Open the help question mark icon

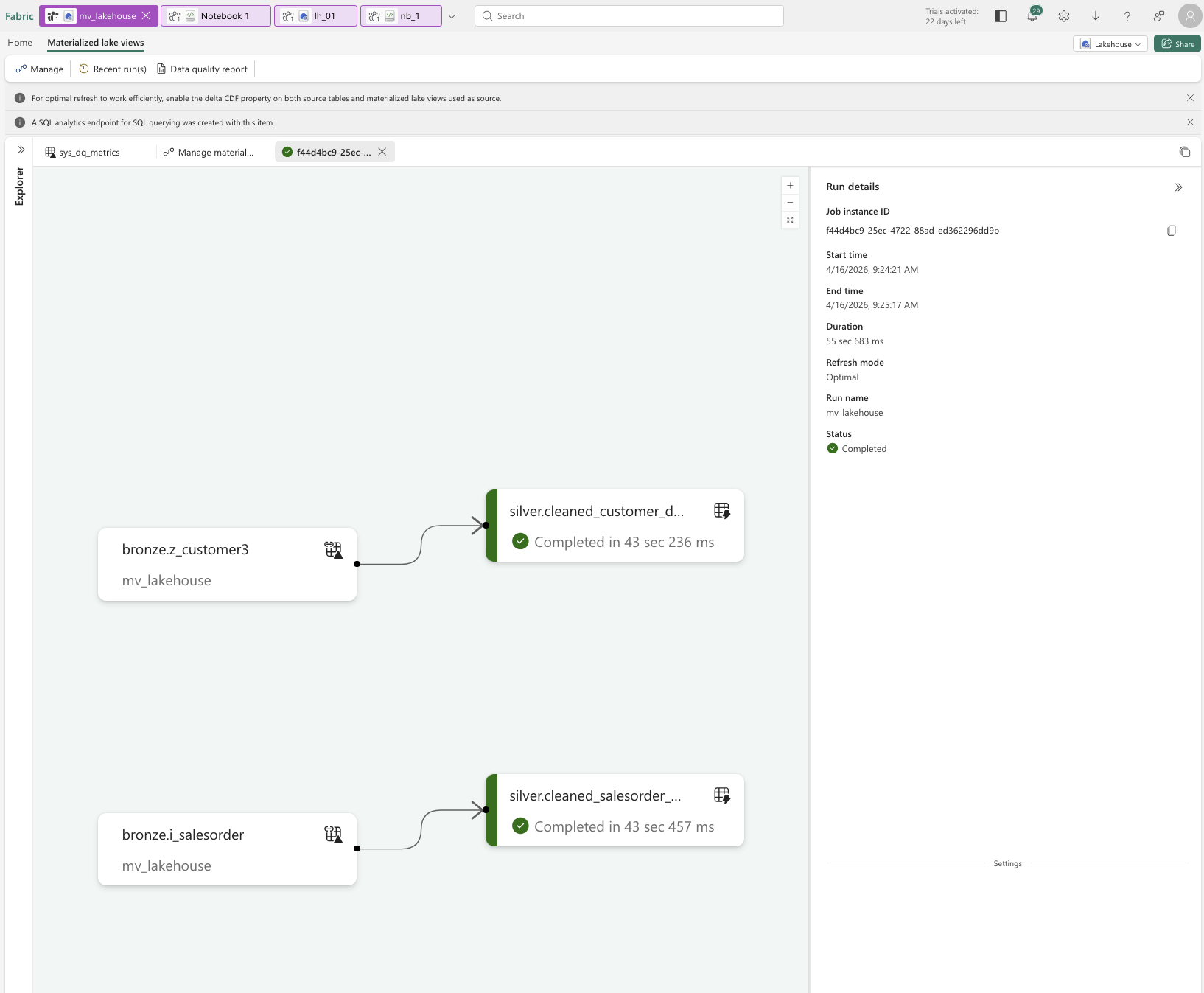[1127, 16]
